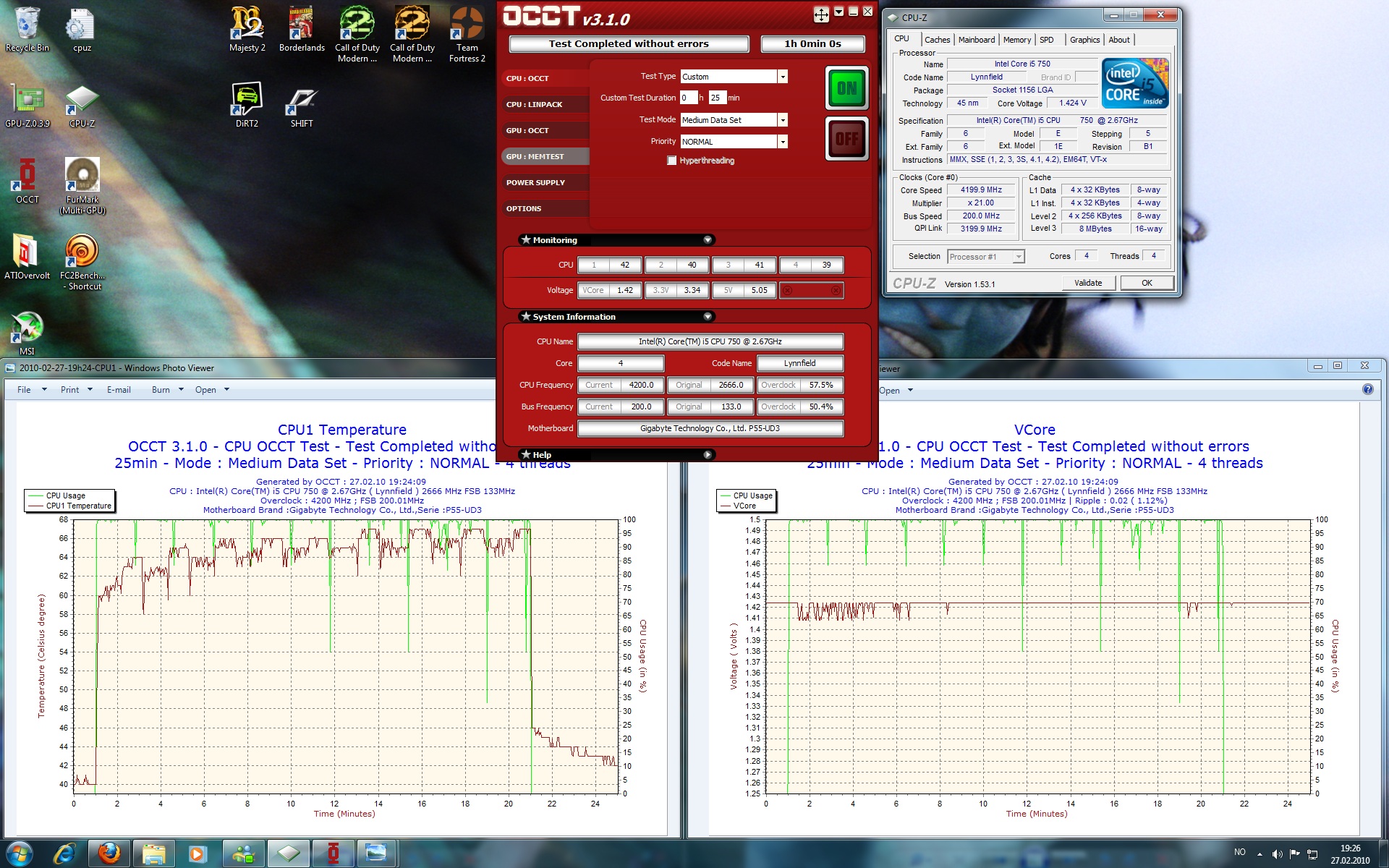The height and width of the screenshot is (868, 1389).
Task: Select GPU : MEMTEST section
Action: click(545, 157)
